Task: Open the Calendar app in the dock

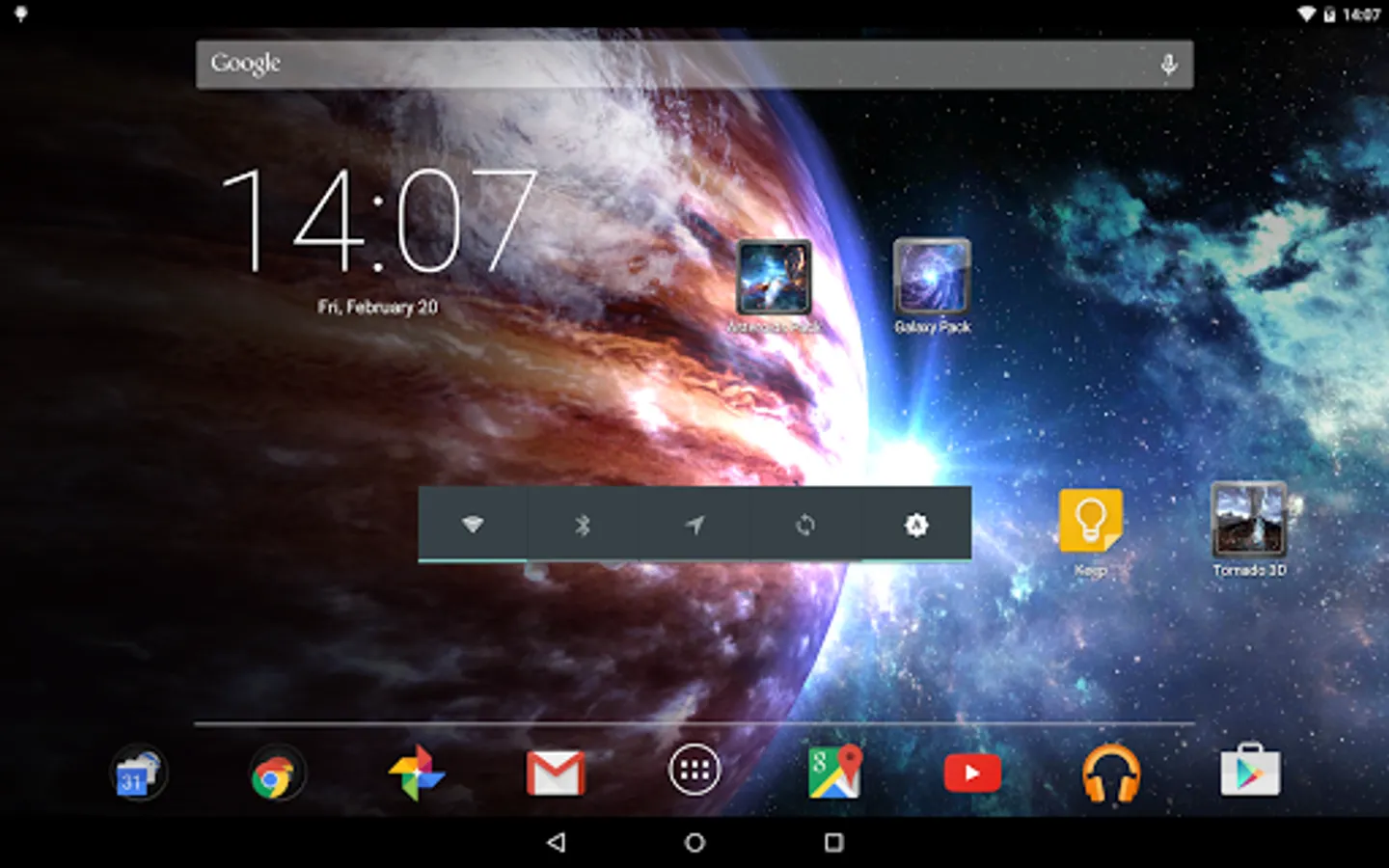Action: click(138, 773)
